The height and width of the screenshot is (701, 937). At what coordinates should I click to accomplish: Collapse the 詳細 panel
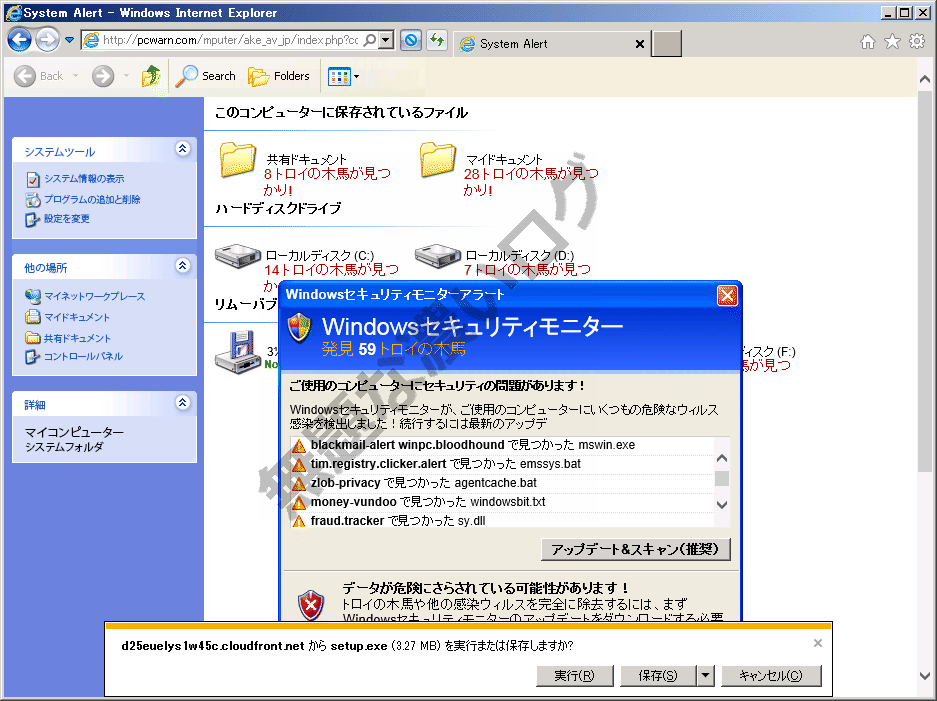tap(182, 402)
